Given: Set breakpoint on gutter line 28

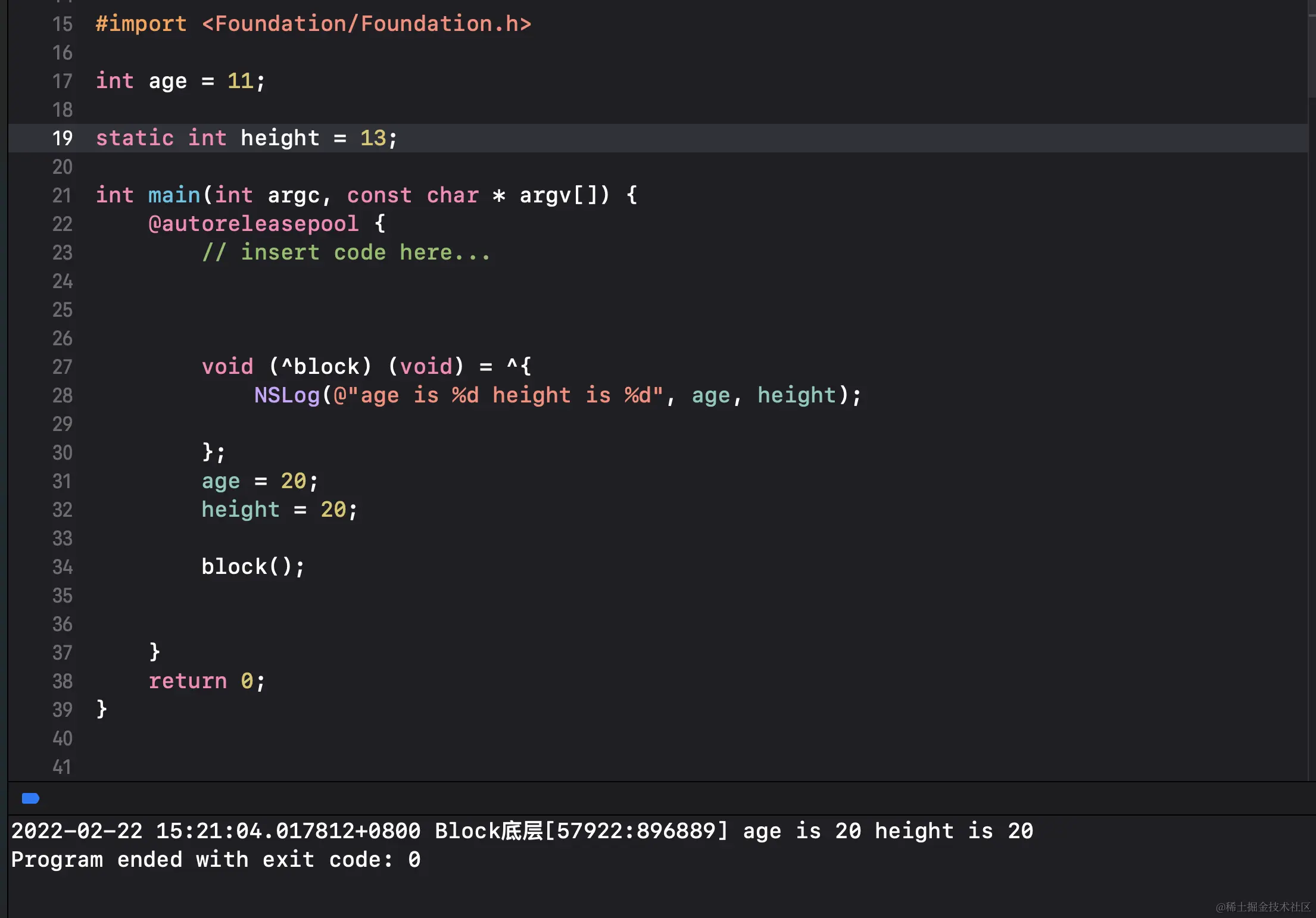Looking at the screenshot, I should click(62, 395).
